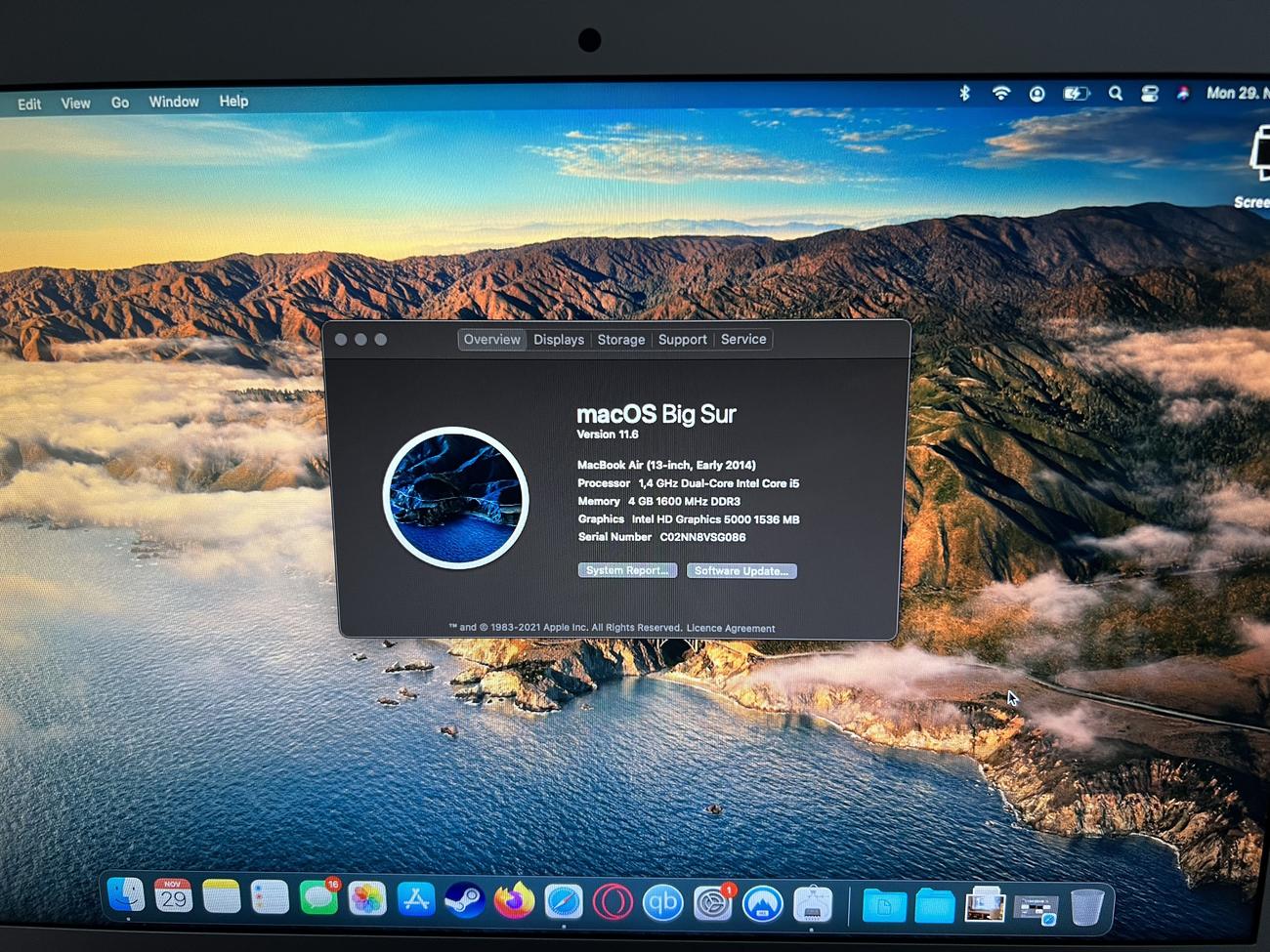Open Finder from the Dock
Screen dimensions: 1270x952
[x=126, y=895]
